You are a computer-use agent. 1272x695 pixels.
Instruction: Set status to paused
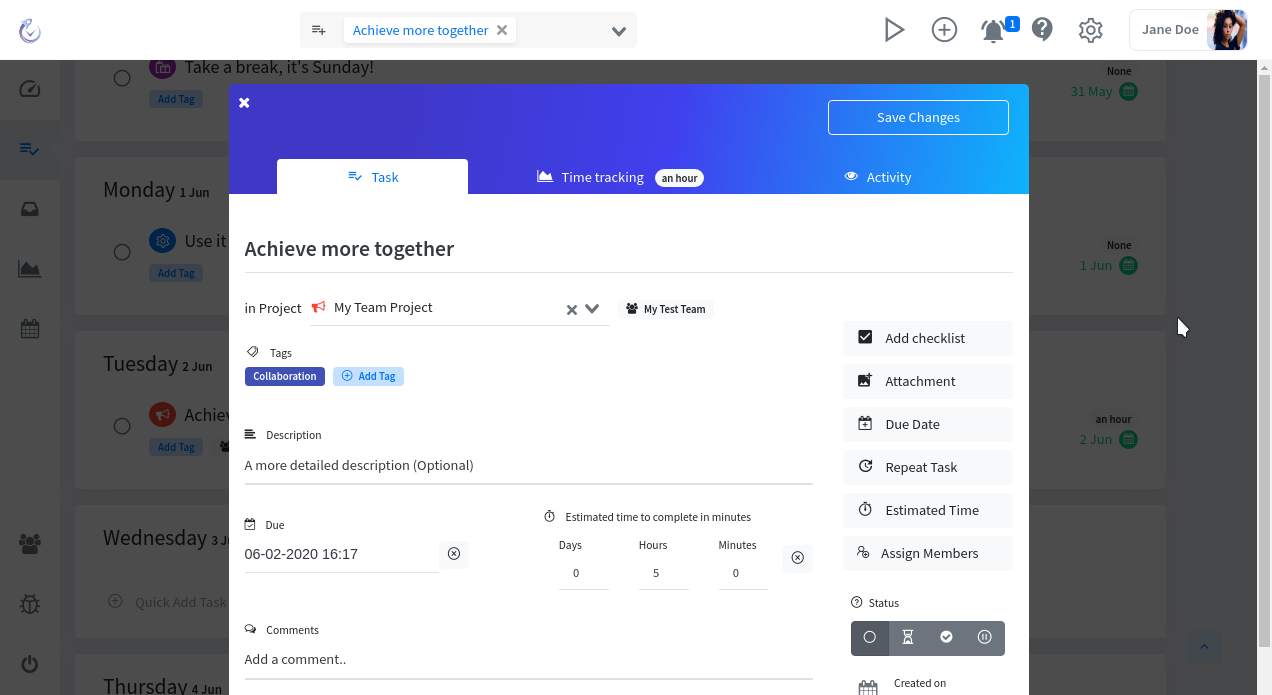tap(985, 638)
